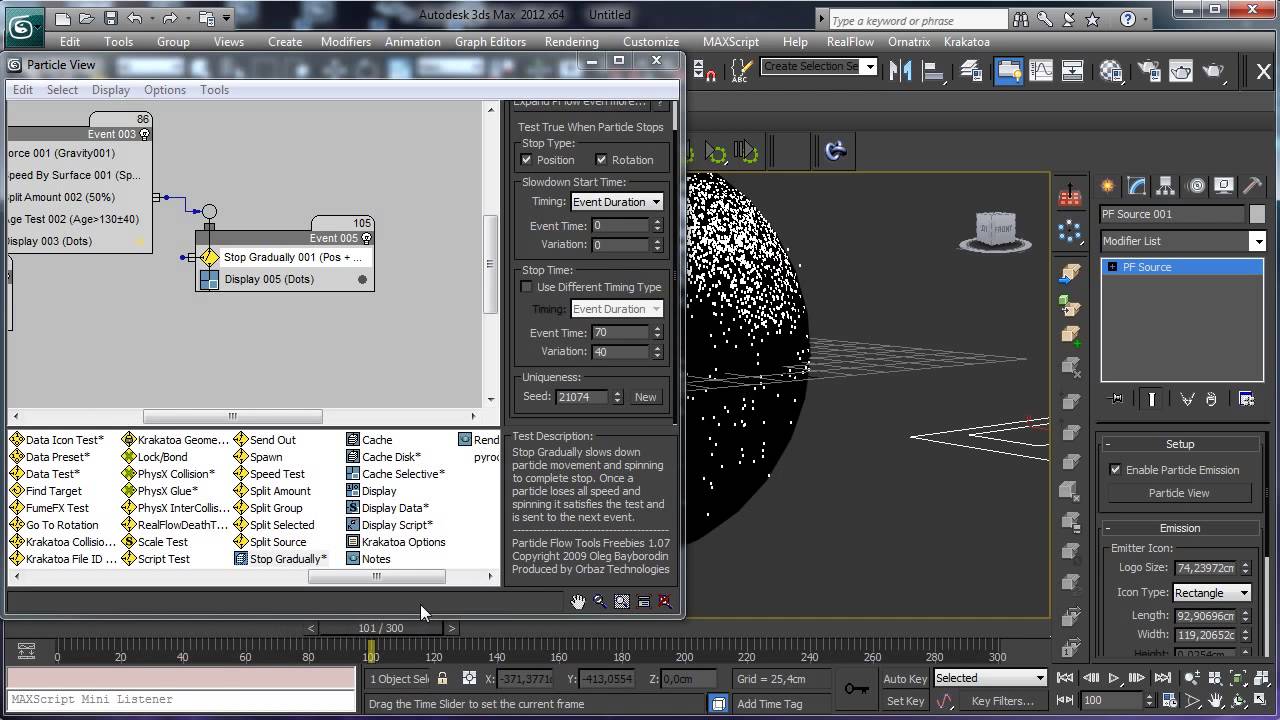Uncheck the Position stop type
The height and width of the screenshot is (720, 1280).
(x=527, y=160)
